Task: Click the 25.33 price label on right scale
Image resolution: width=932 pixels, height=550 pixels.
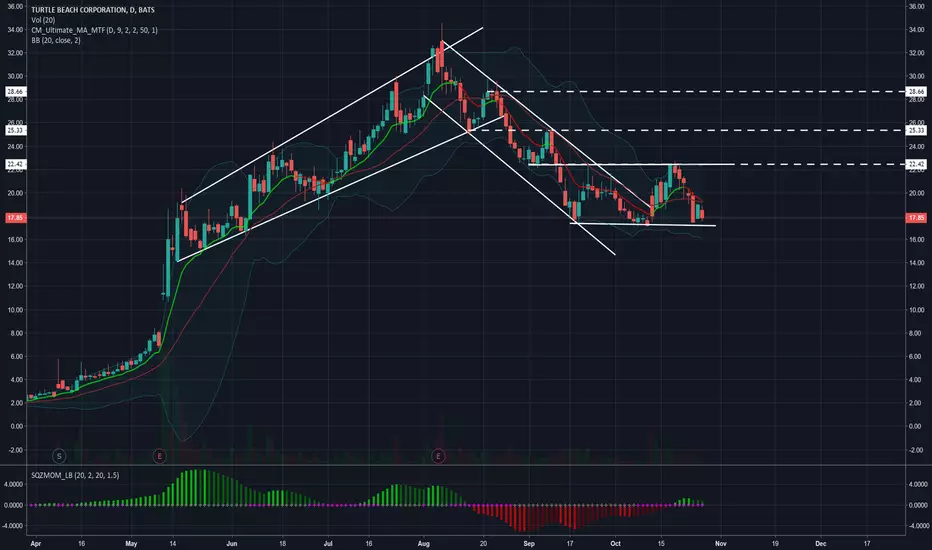Action: pos(916,130)
